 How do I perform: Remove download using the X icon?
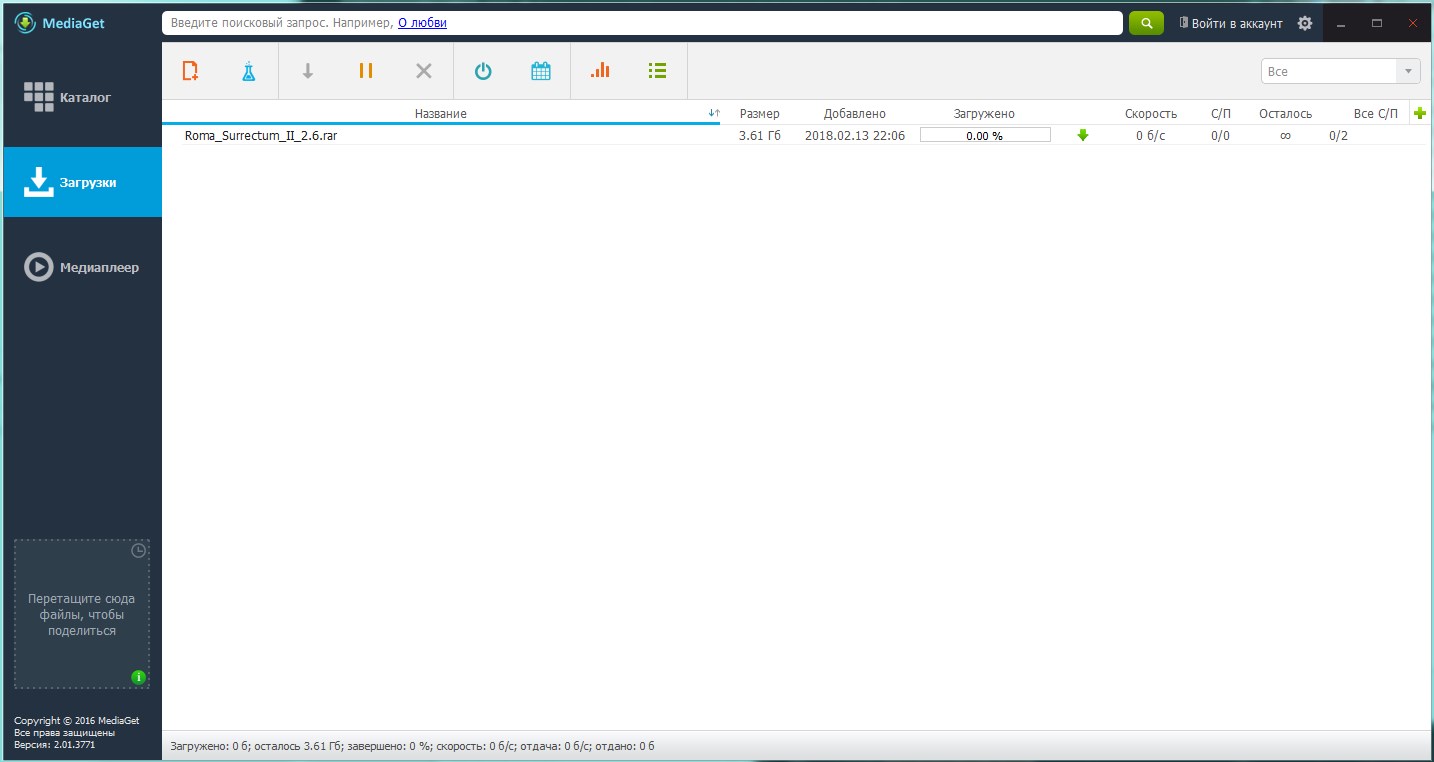[423, 71]
